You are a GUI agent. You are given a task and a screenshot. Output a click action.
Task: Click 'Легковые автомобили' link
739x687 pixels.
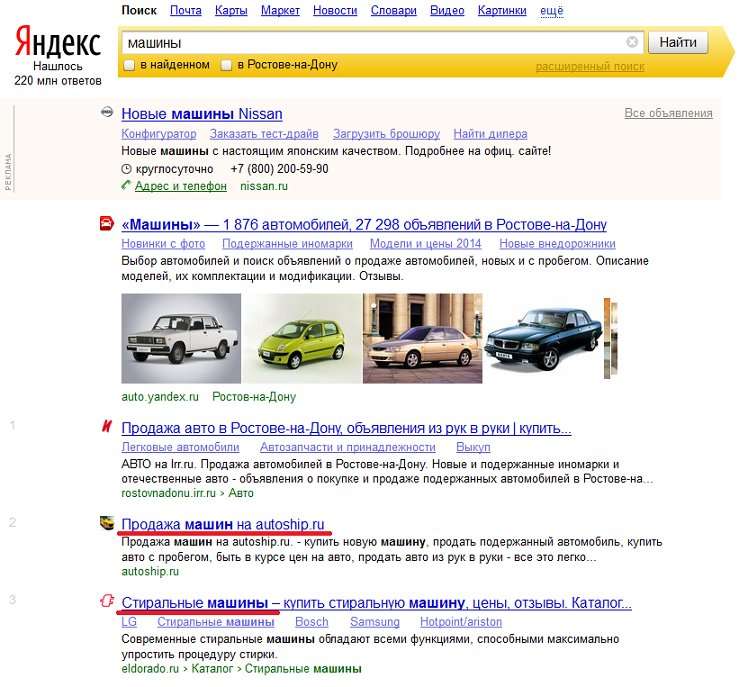coord(181,447)
